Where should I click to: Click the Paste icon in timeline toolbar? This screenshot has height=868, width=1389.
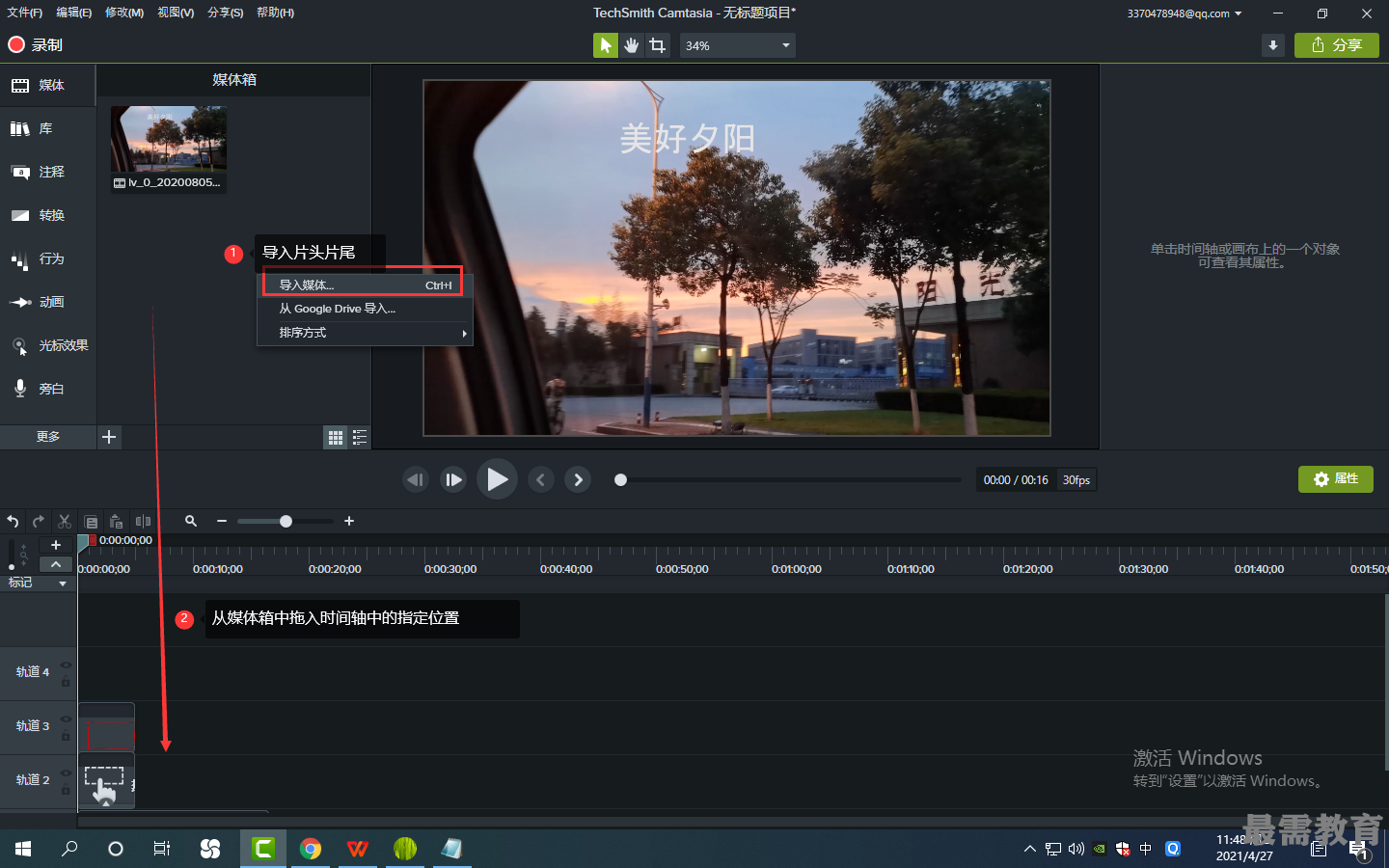coord(117,522)
